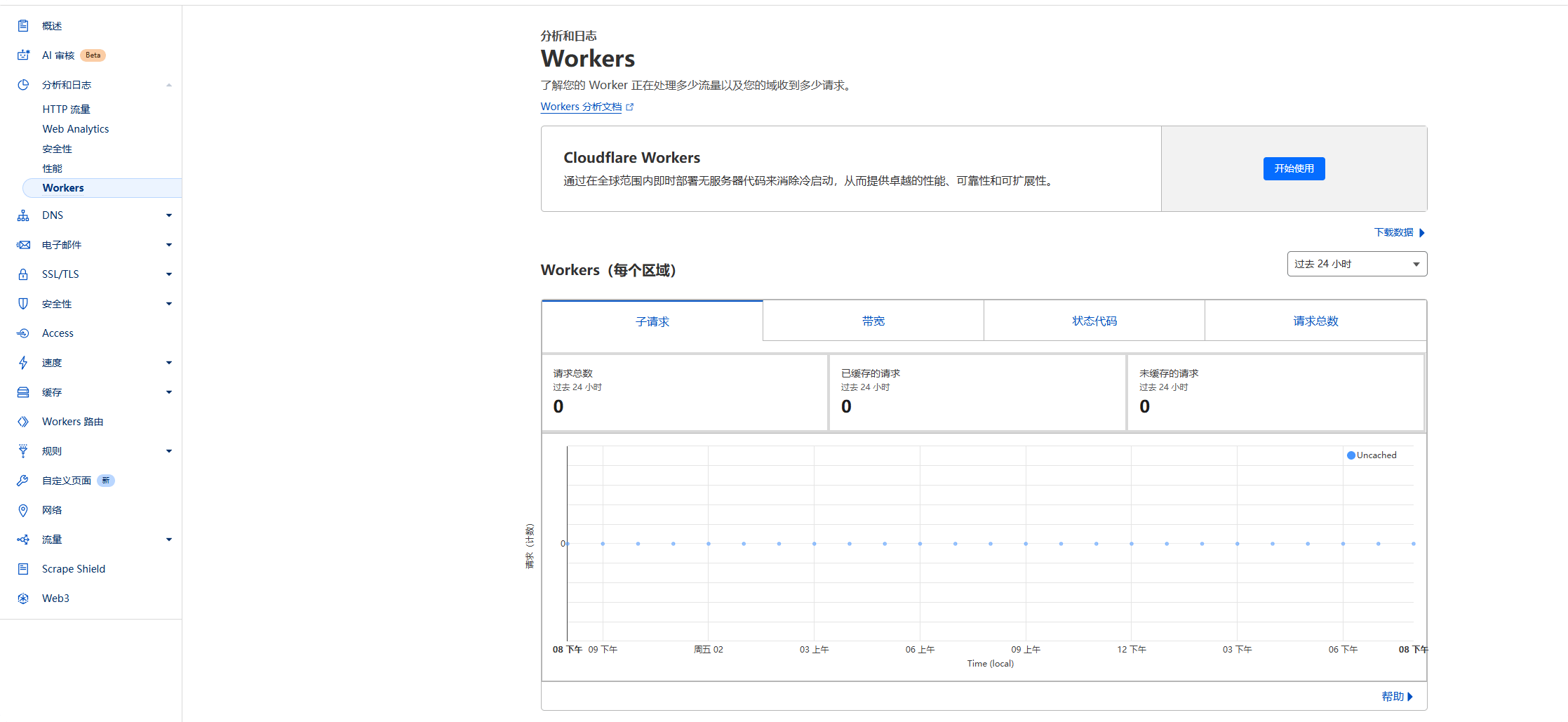1568x722 pixels.
Task: Click the Workers 路由 sidebar icon
Action: (23, 421)
